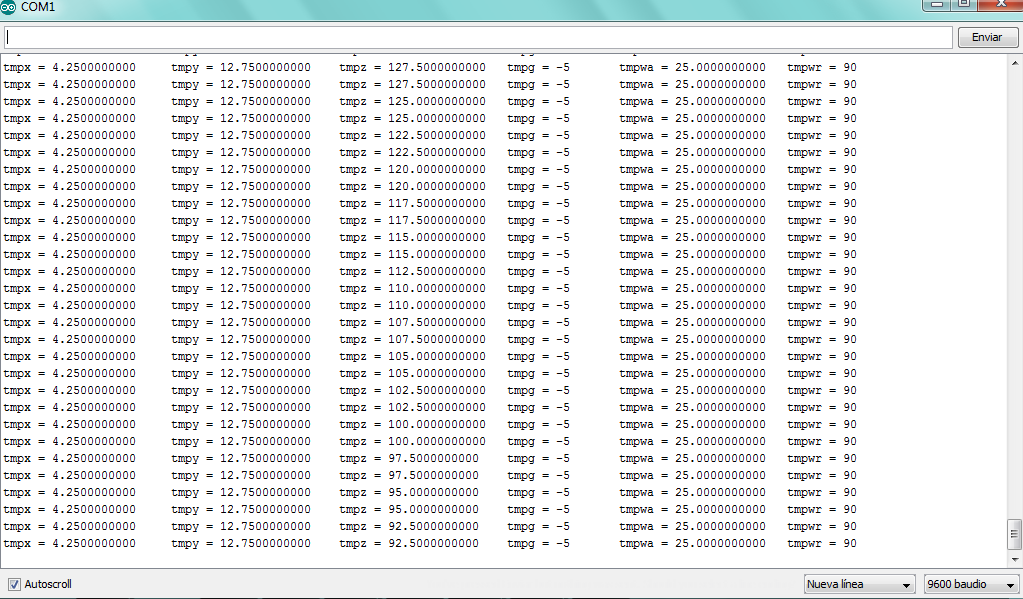Minimize the COM1 window
The height and width of the screenshot is (599, 1023).
[x=937, y=4]
